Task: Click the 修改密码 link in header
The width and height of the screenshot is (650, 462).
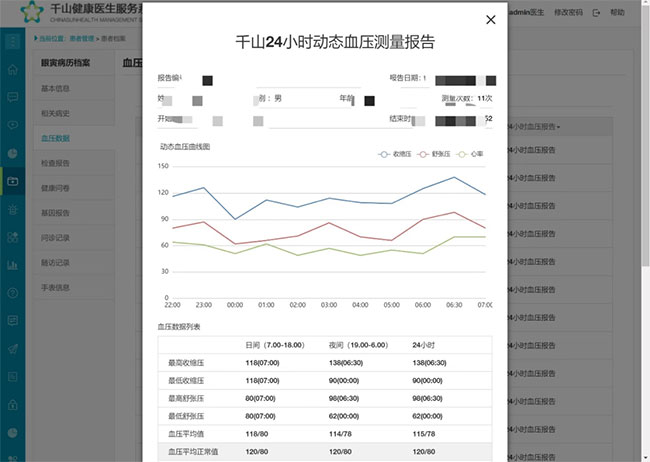Action: [x=568, y=12]
